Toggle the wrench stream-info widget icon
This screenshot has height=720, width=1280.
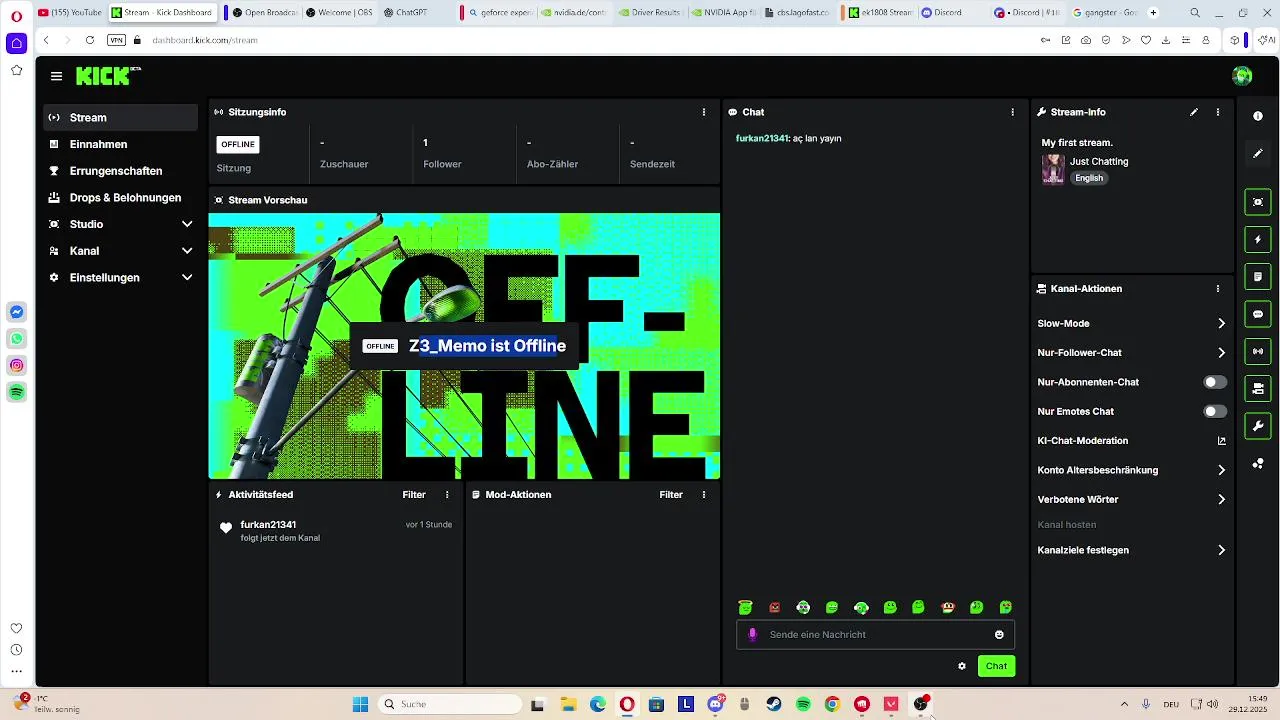(1258, 426)
